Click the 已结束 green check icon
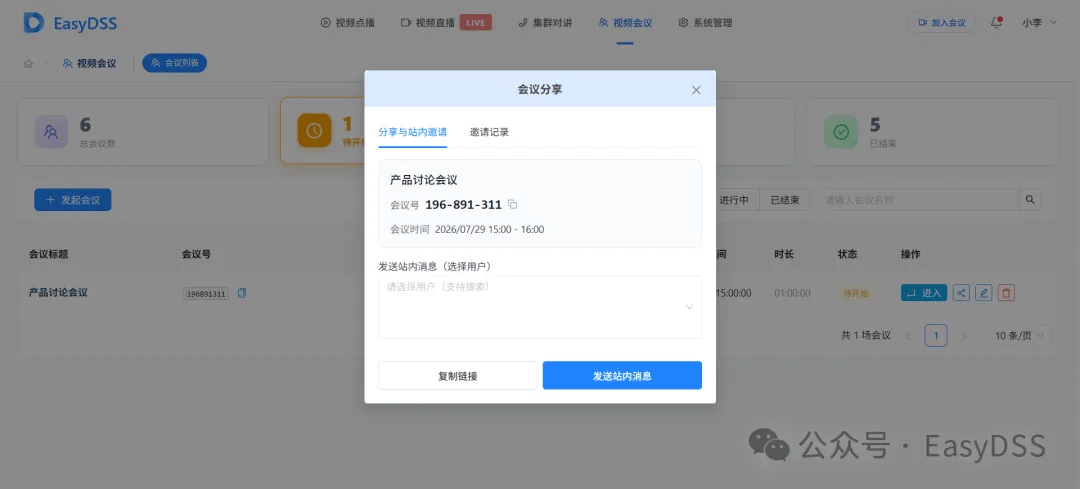The height and width of the screenshot is (489, 1080). 841,132
